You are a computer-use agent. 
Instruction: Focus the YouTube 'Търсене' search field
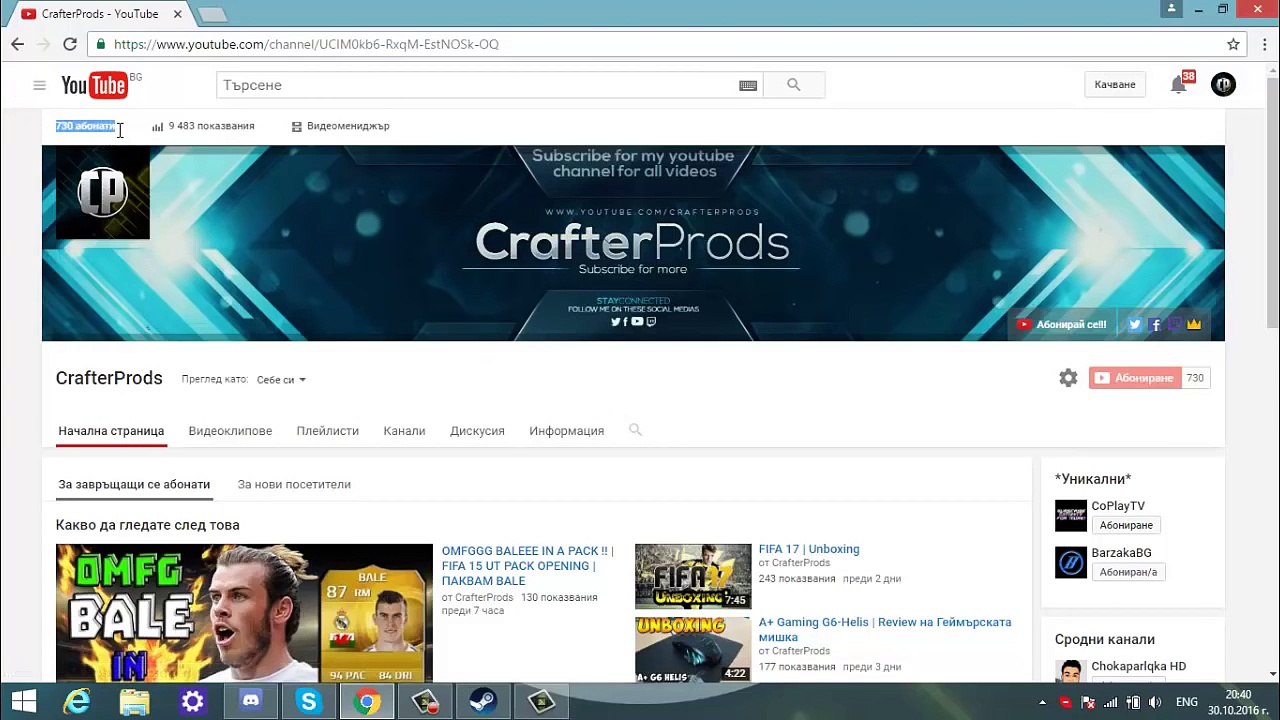pos(478,85)
